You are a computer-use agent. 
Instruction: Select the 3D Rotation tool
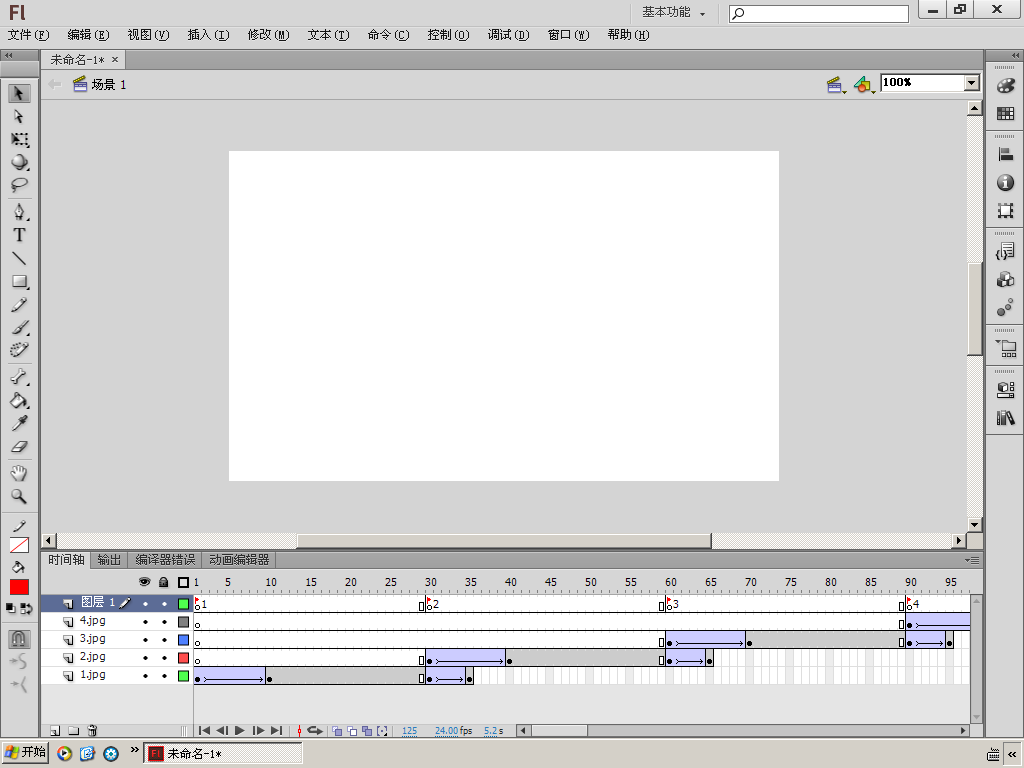pos(19,162)
